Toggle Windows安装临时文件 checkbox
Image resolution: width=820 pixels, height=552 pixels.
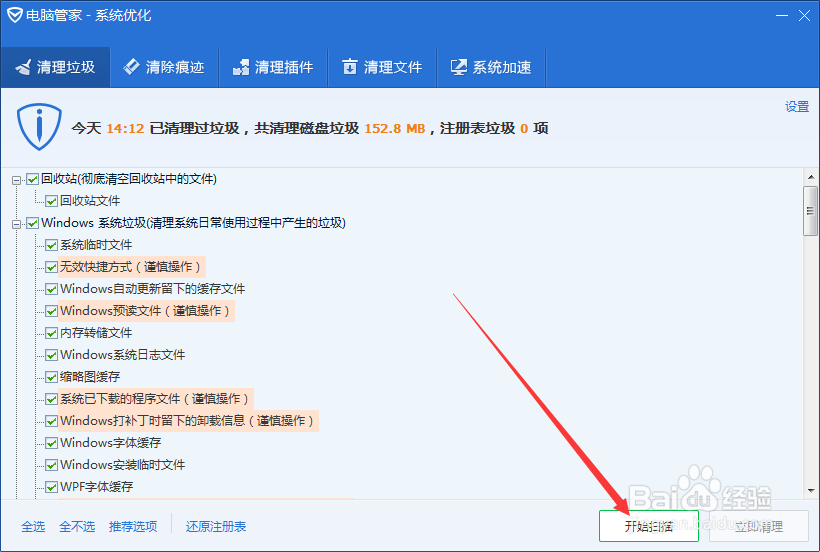click(51, 465)
